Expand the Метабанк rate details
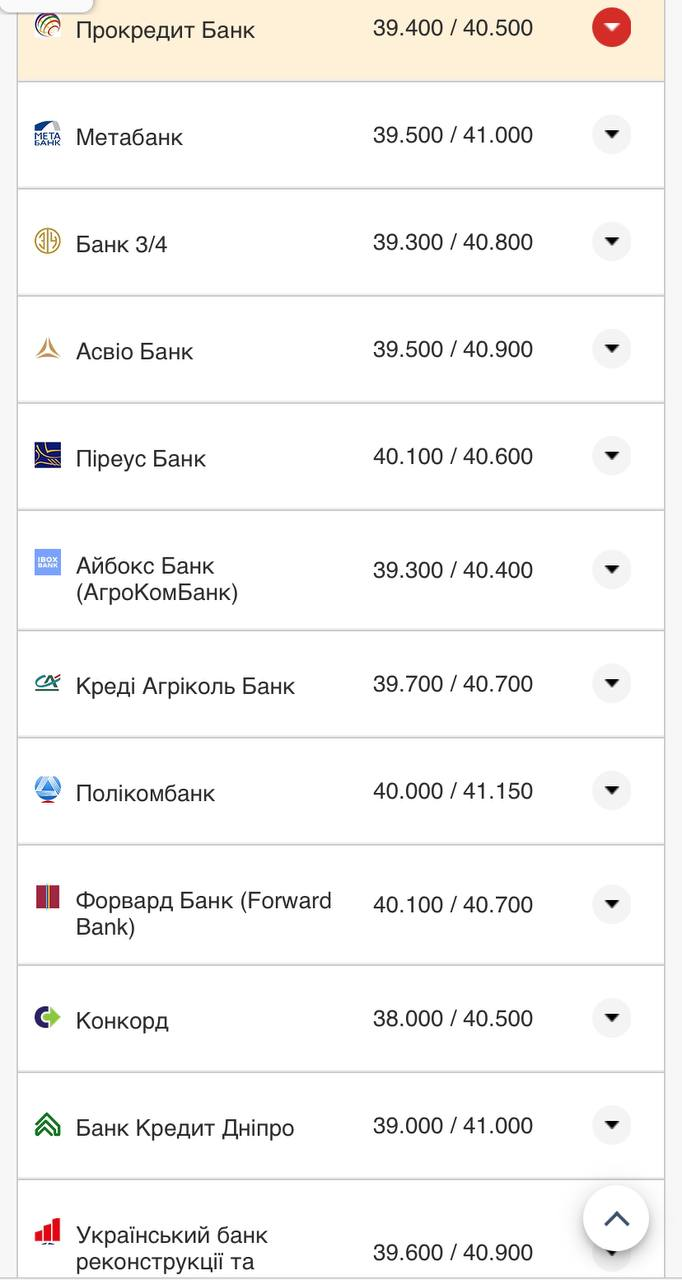Screen dimensions: 682x1280 [611, 134]
